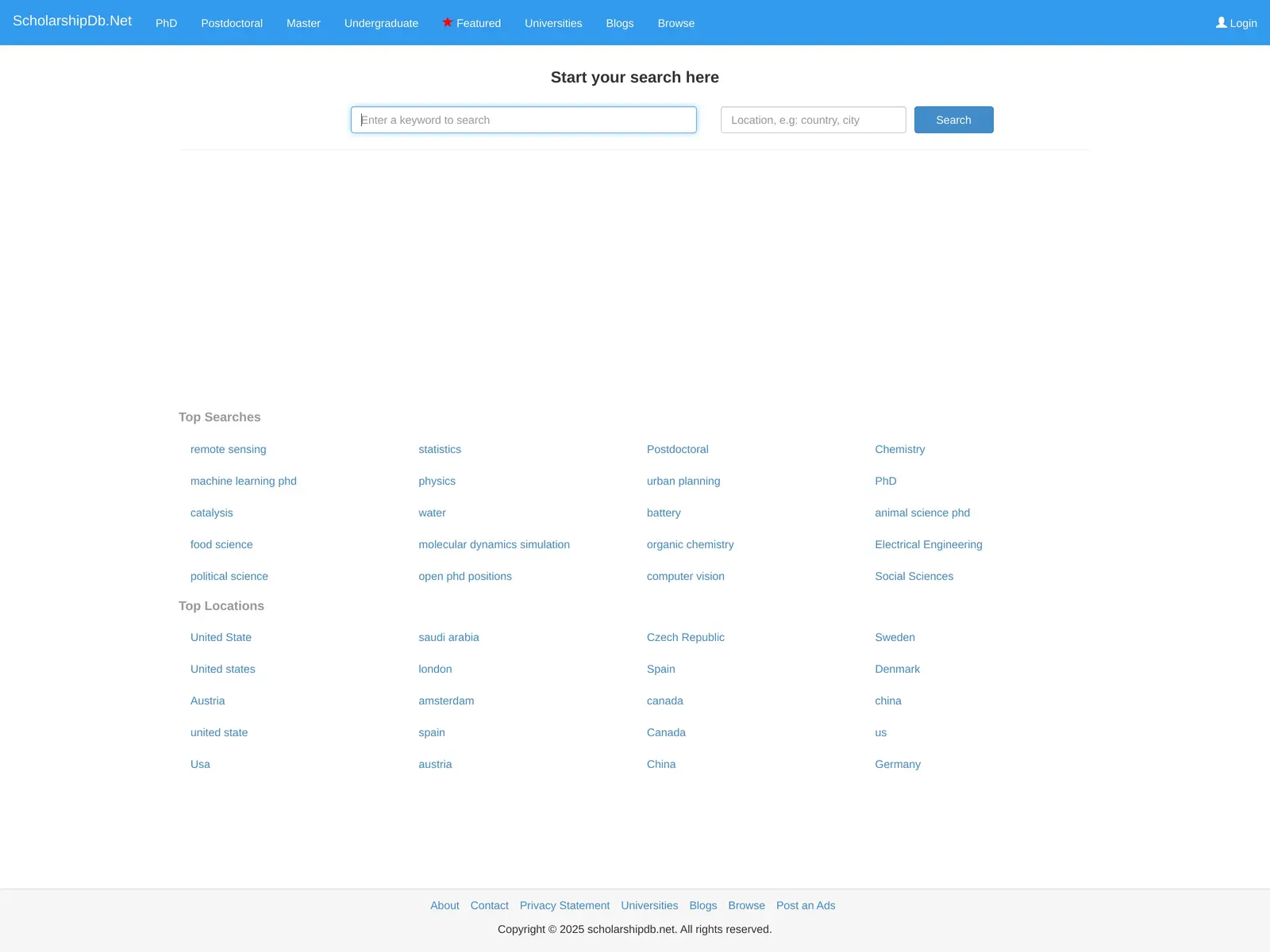Click the red star Featured icon
Image resolution: width=1270 pixels, height=952 pixels.
point(448,22)
